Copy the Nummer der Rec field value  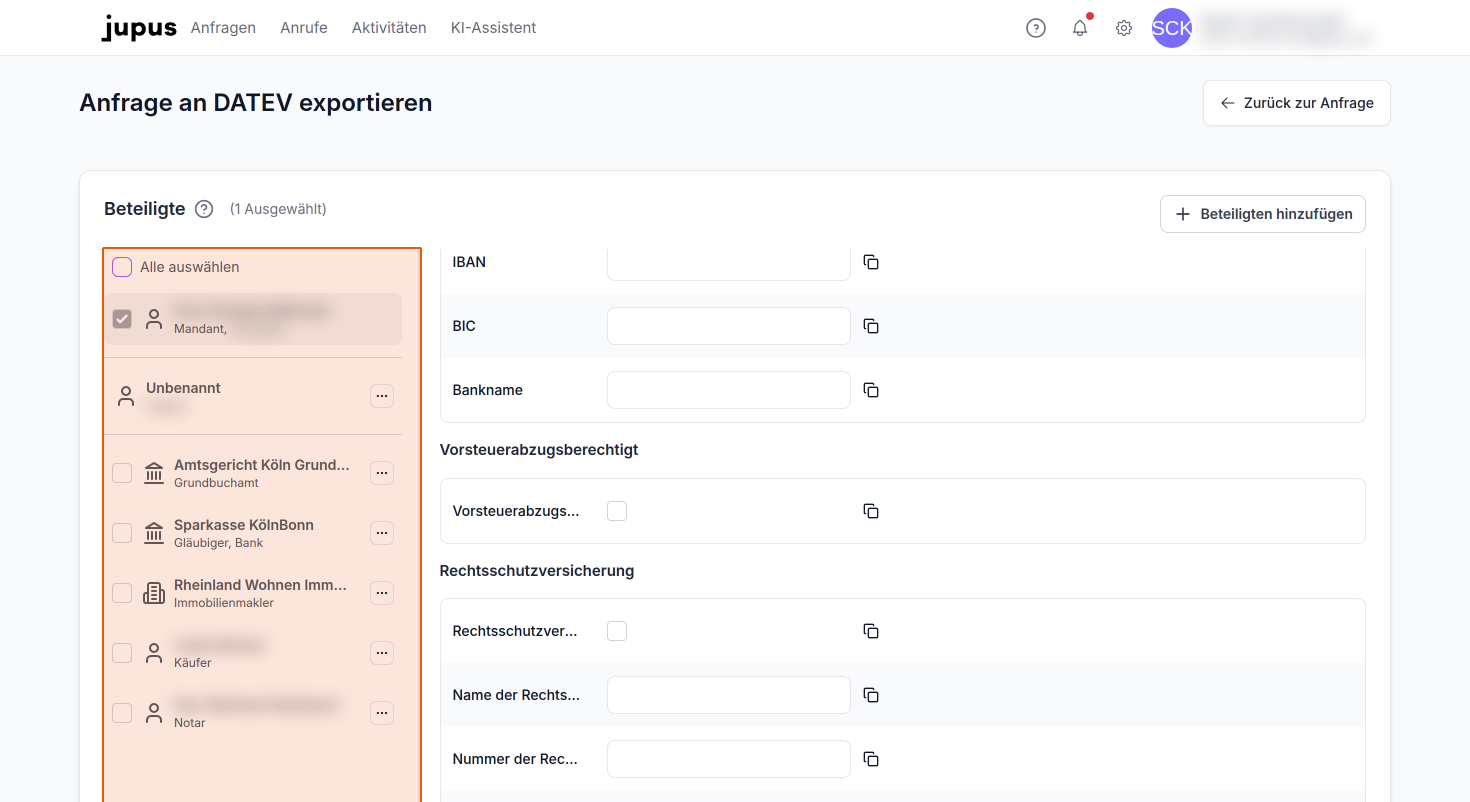(x=871, y=759)
